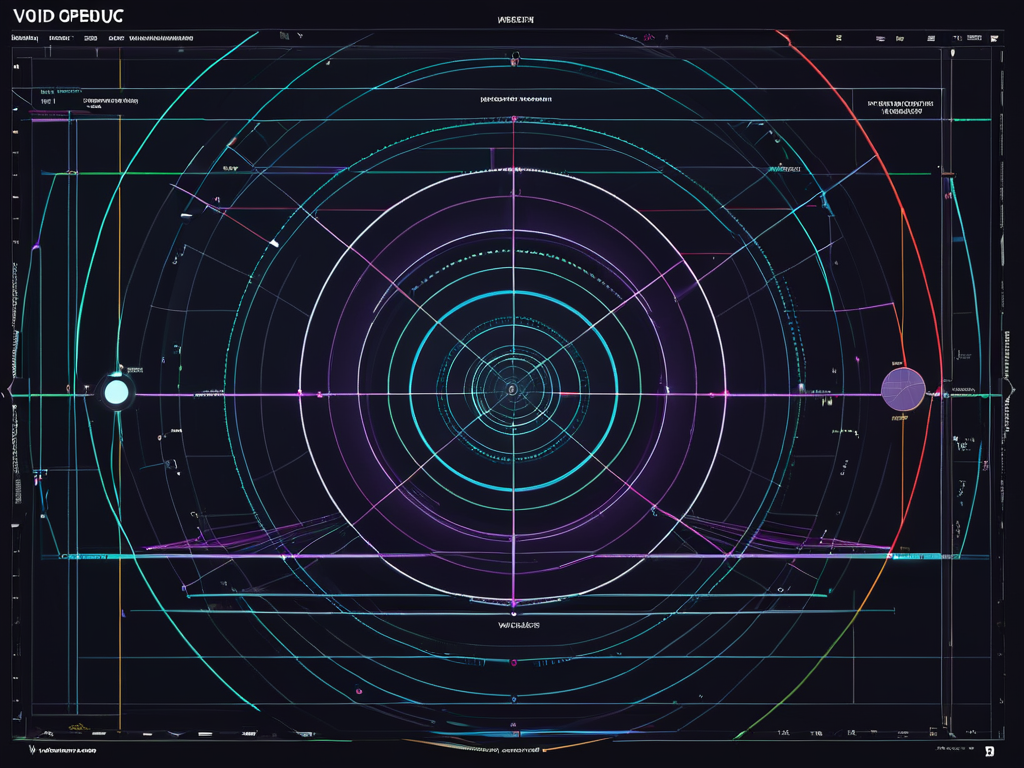This screenshot has width=1024, height=768.
Task: Click the text label below the large white circle
Action: (519, 625)
